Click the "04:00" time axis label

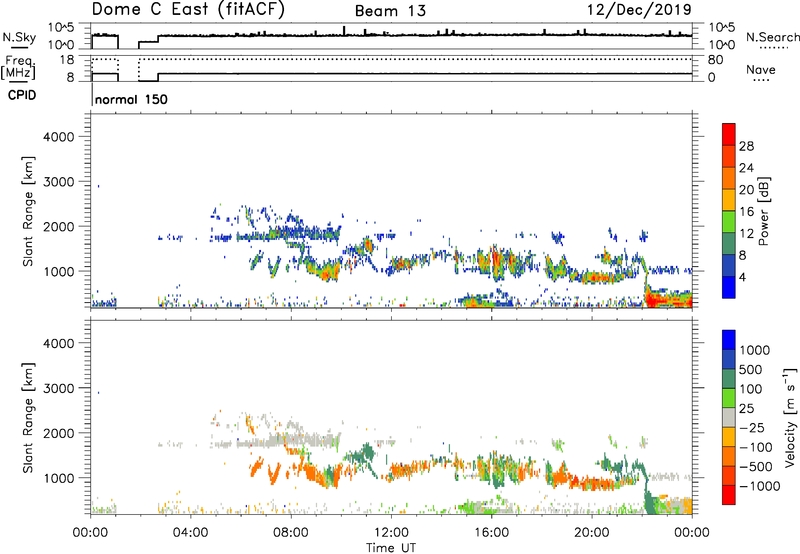click(x=190, y=533)
